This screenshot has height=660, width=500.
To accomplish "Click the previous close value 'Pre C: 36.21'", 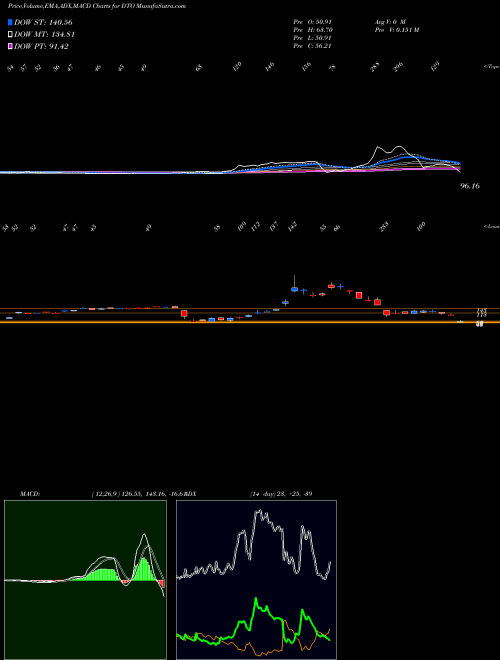I will point(313,46).
